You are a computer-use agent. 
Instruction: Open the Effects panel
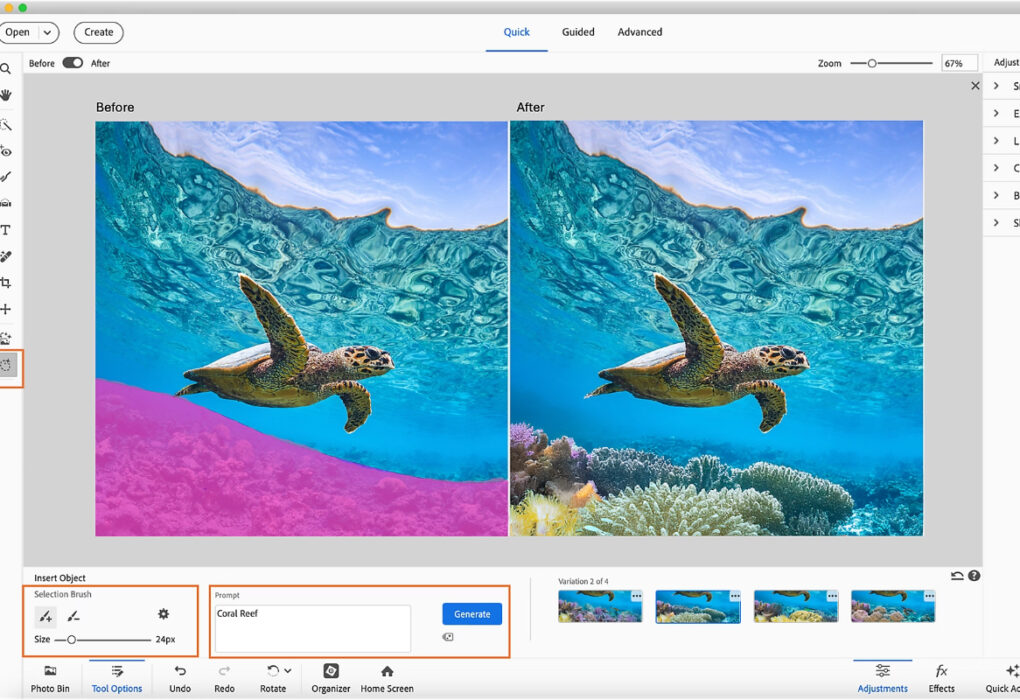[941, 679]
